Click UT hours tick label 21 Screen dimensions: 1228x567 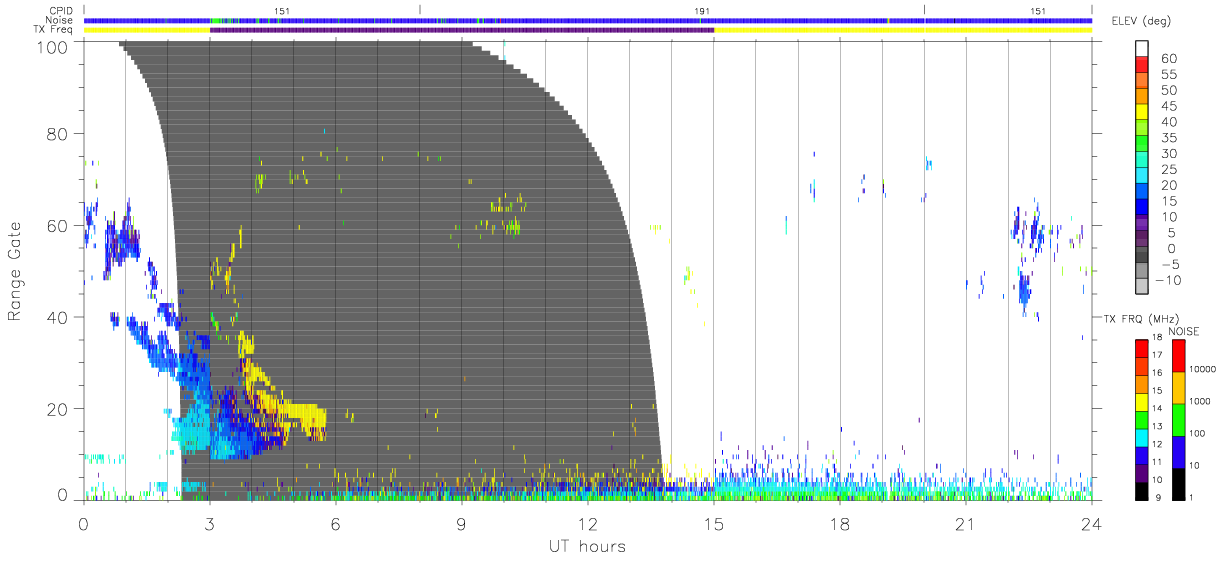click(965, 524)
